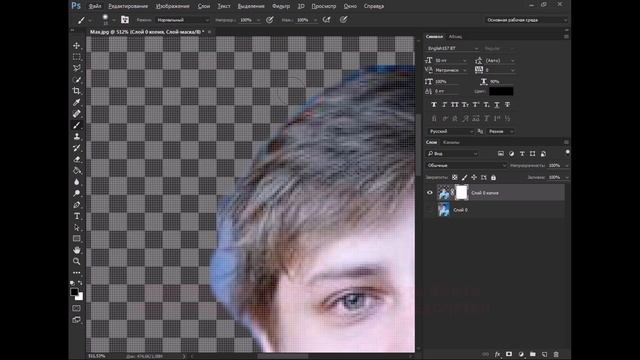Toggle Quick Mask mode
Image resolution: width=640 pixels, height=360 pixels.
click(76, 309)
